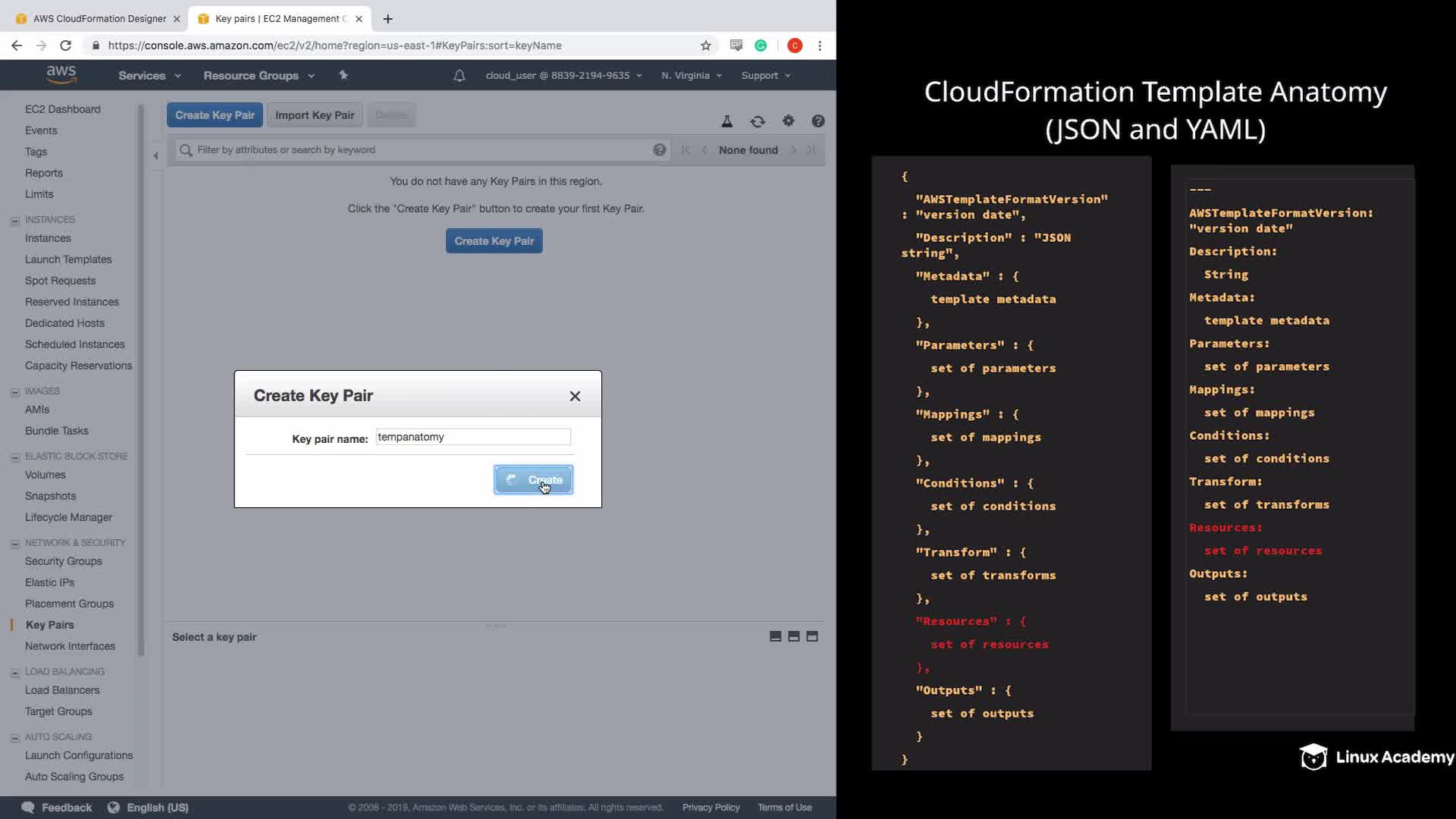Screen dimensions: 1456x819
Task: Close the Create Key Pair dialog
Action: [575, 396]
